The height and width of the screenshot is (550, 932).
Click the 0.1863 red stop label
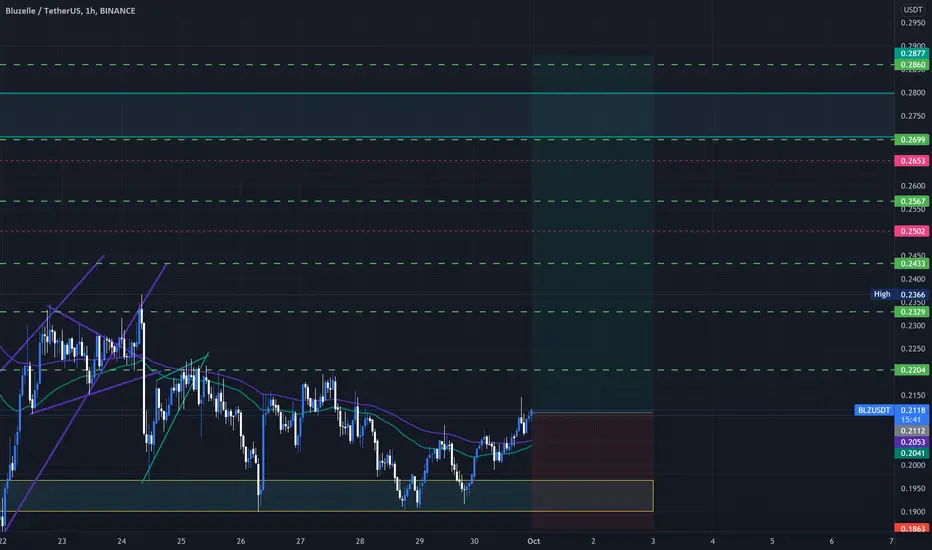pyautogui.click(x=912, y=528)
